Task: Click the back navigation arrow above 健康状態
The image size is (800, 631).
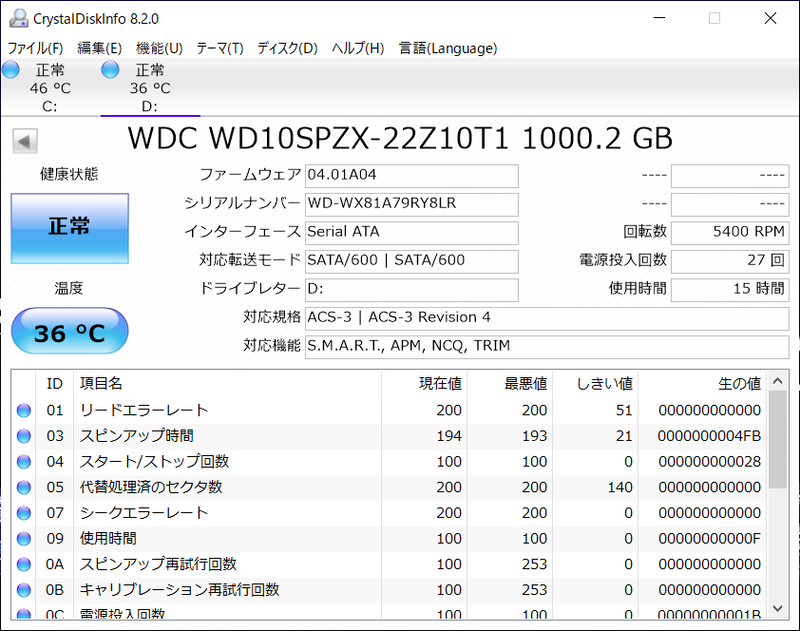Action: click(22, 140)
